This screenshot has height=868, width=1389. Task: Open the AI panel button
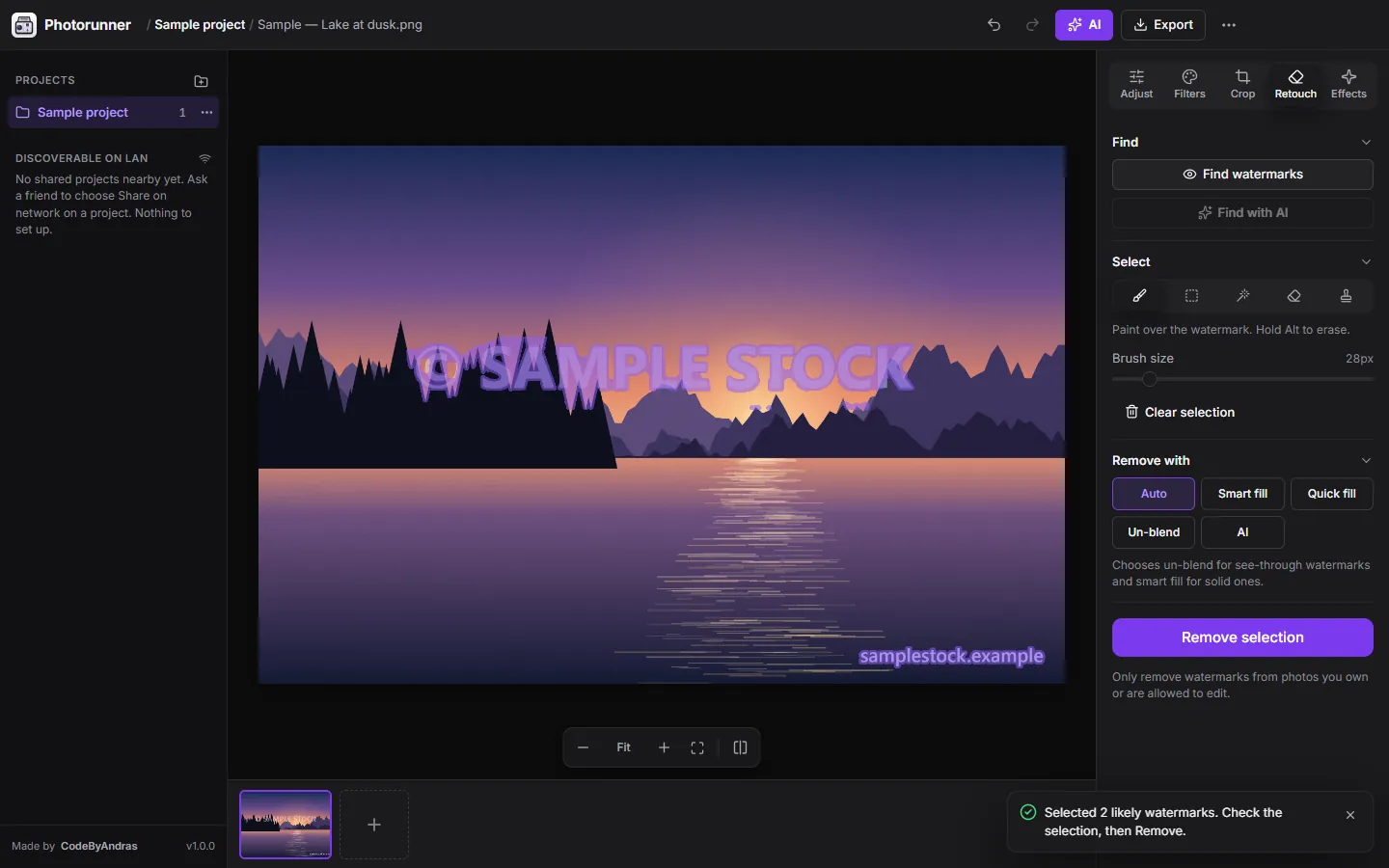click(1083, 25)
